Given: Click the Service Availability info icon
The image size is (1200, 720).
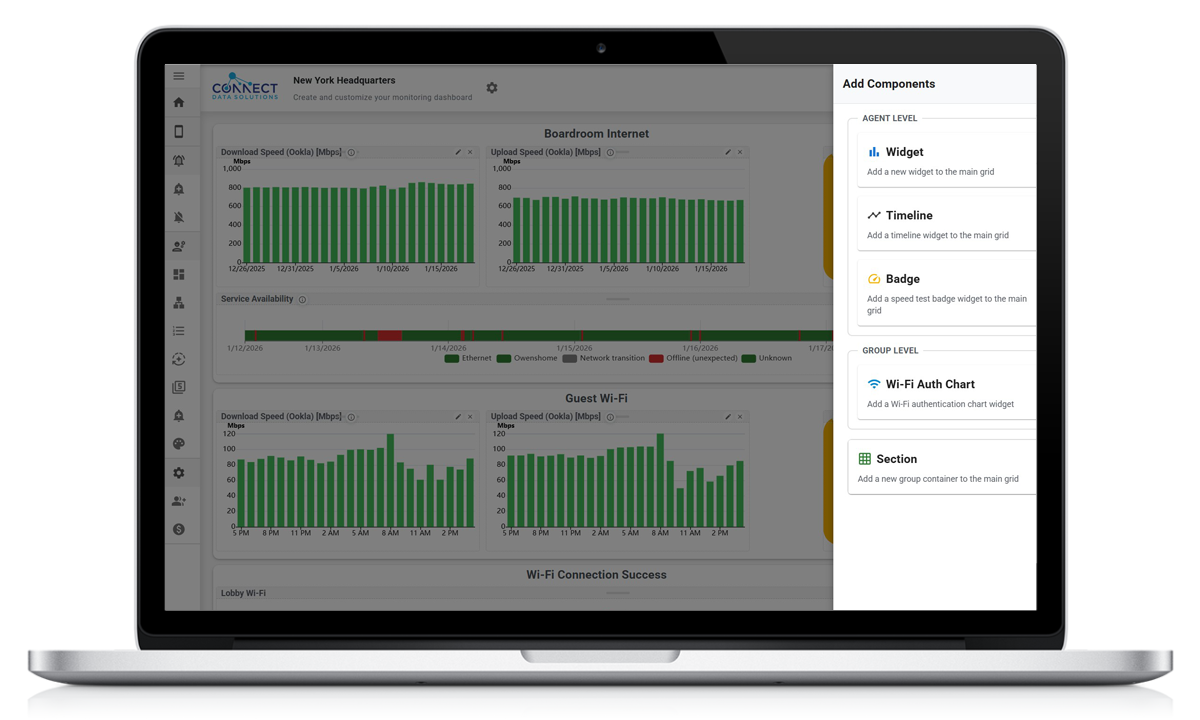Looking at the screenshot, I should pyautogui.click(x=302, y=299).
